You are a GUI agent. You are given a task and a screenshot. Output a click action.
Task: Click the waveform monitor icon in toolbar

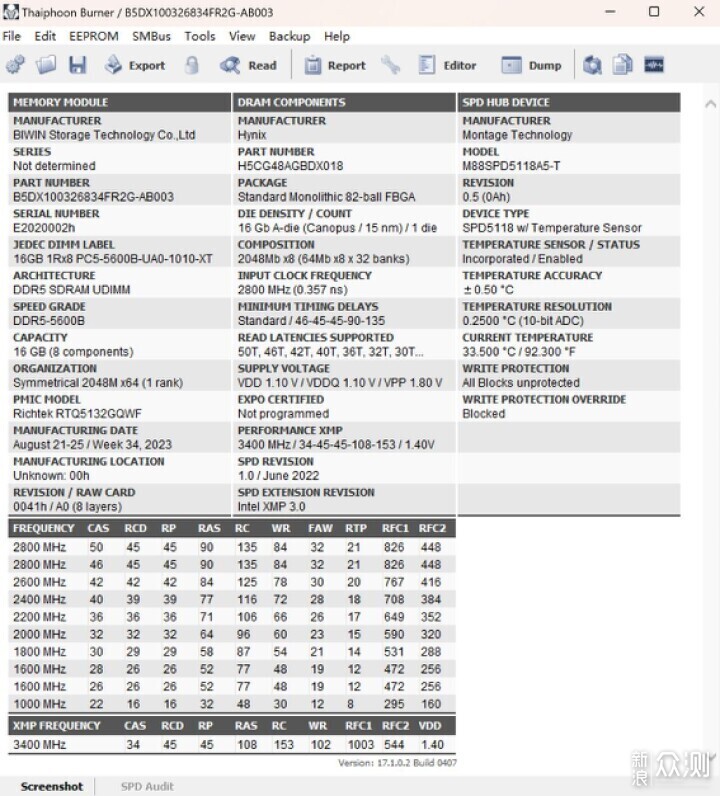[x=654, y=65]
